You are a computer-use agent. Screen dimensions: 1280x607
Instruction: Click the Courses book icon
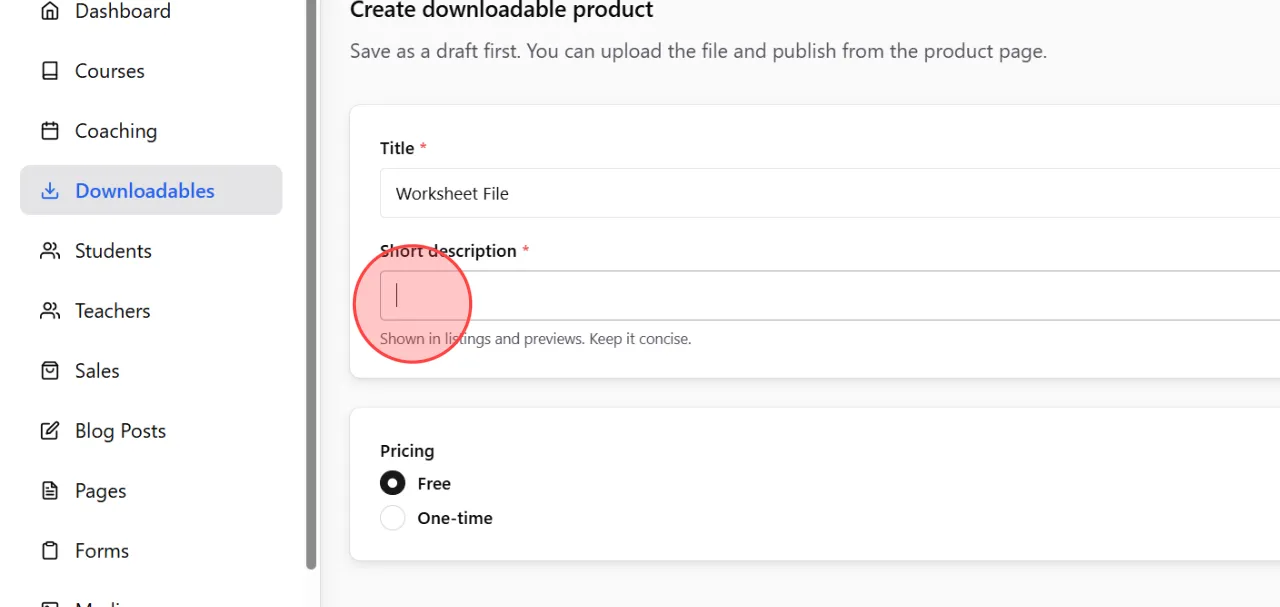(x=49, y=71)
